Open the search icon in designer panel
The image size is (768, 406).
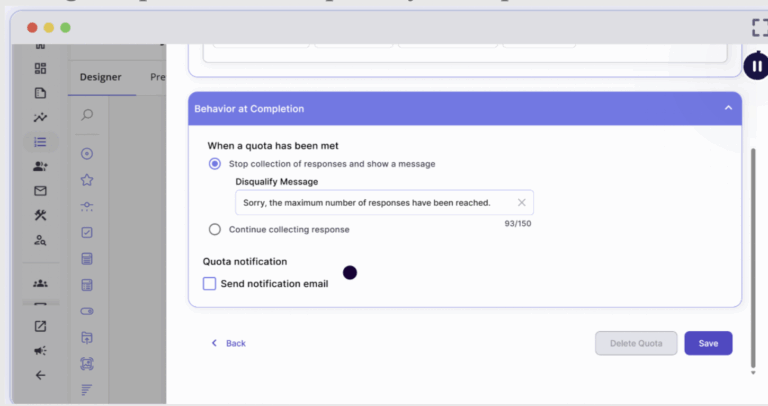[x=87, y=115]
